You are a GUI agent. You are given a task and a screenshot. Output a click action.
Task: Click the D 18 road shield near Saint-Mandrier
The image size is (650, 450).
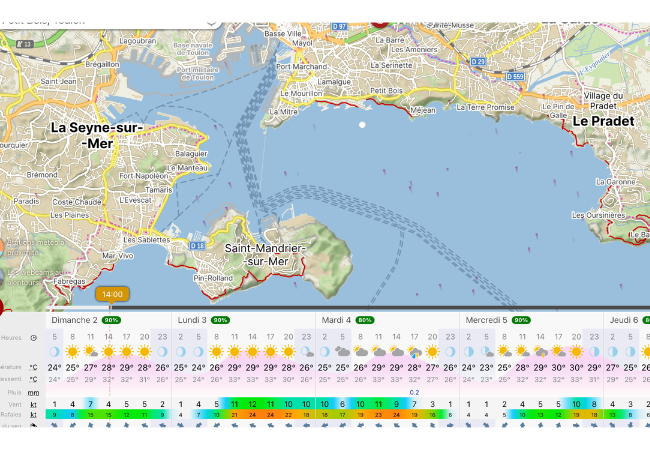198,245
